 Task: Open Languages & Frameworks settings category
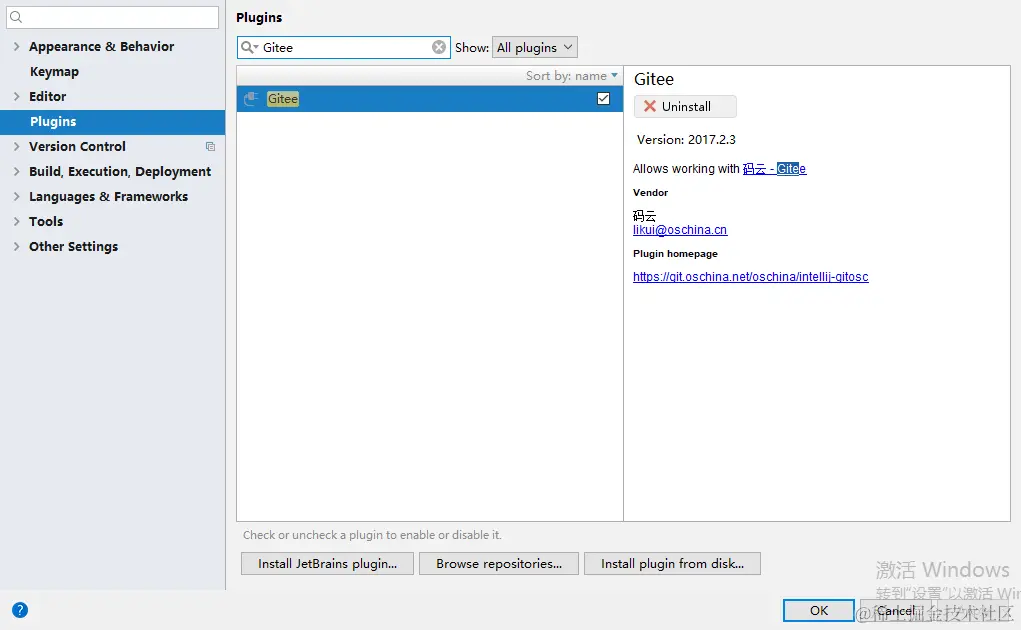(x=108, y=197)
